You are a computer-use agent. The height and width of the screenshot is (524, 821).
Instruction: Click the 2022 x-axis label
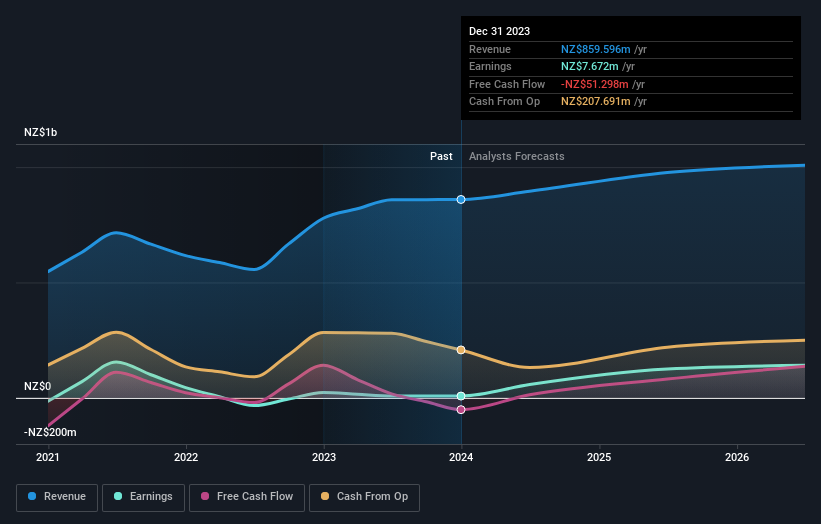point(186,458)
